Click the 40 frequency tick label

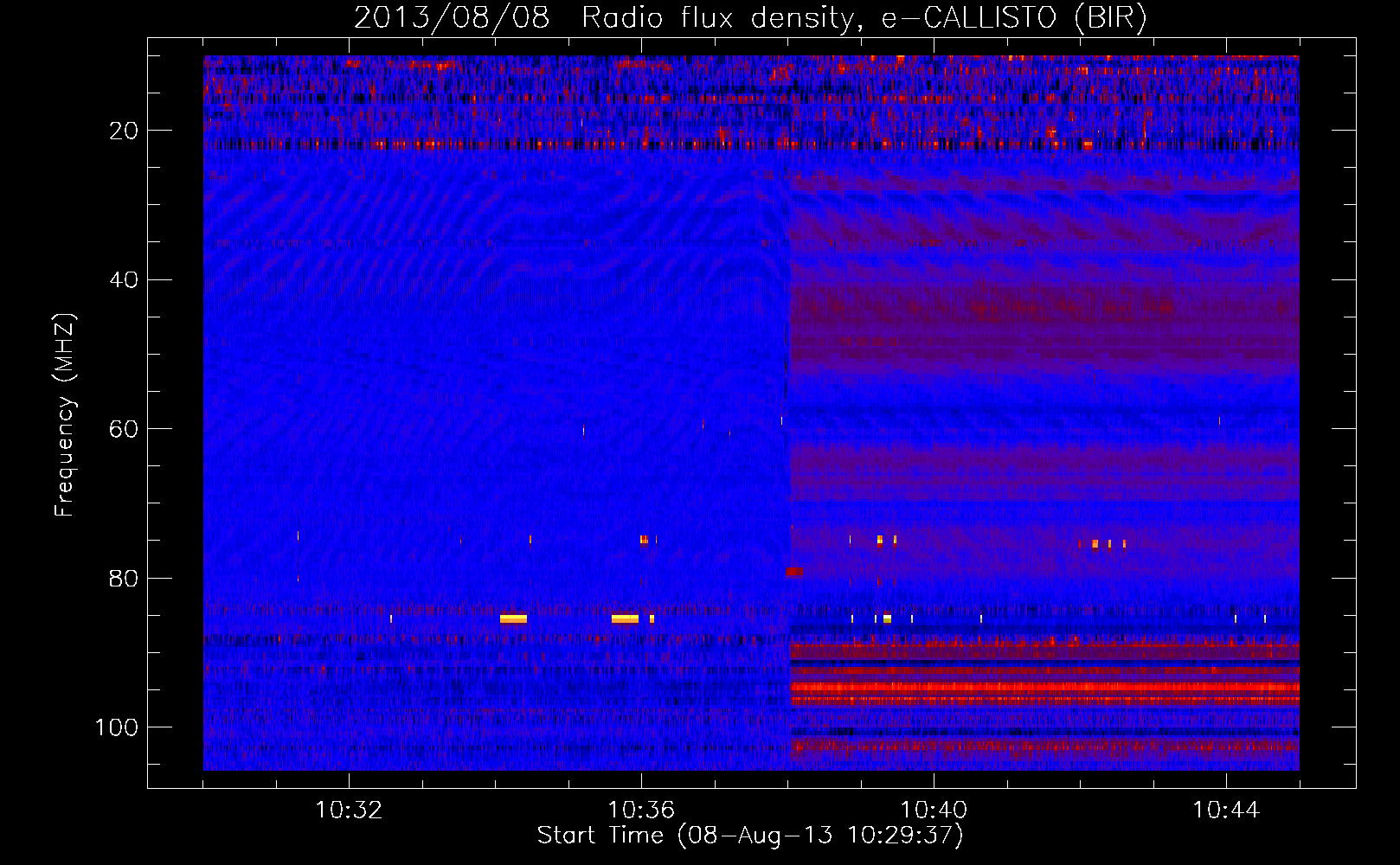point(124,280)
